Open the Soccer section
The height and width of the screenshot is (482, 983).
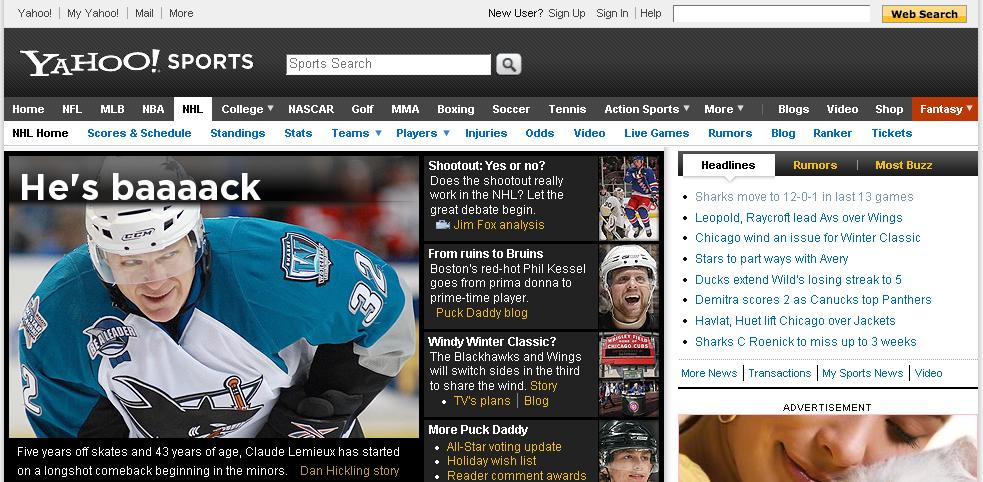(511, 109)
